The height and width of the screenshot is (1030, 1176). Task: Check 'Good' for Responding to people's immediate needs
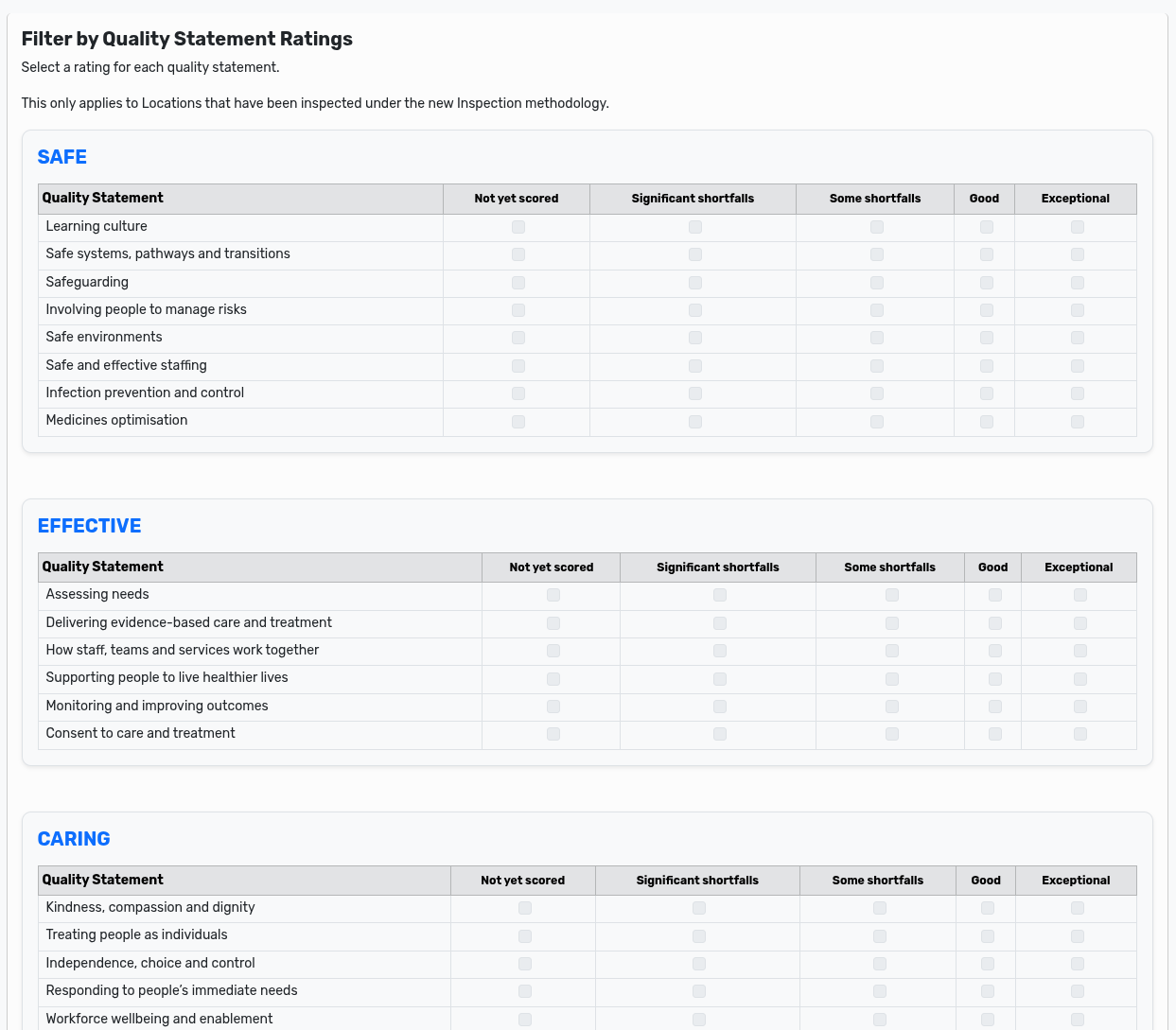coord(987,991)
